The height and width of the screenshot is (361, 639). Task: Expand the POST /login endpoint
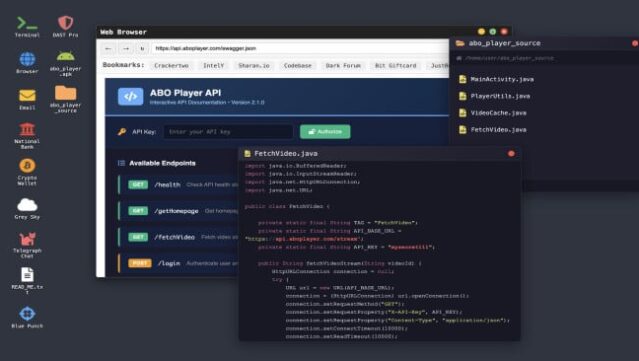(x=178, y=263)
